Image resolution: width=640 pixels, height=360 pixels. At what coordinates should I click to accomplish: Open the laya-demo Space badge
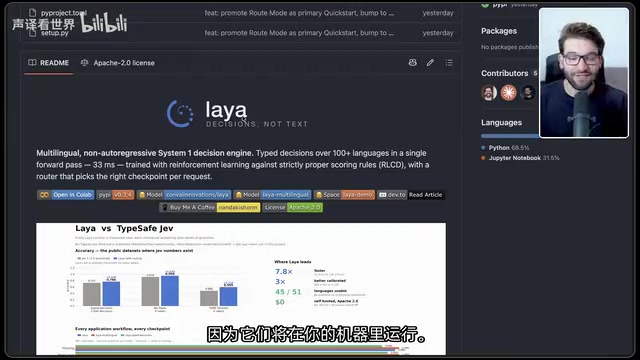[344, 195]
